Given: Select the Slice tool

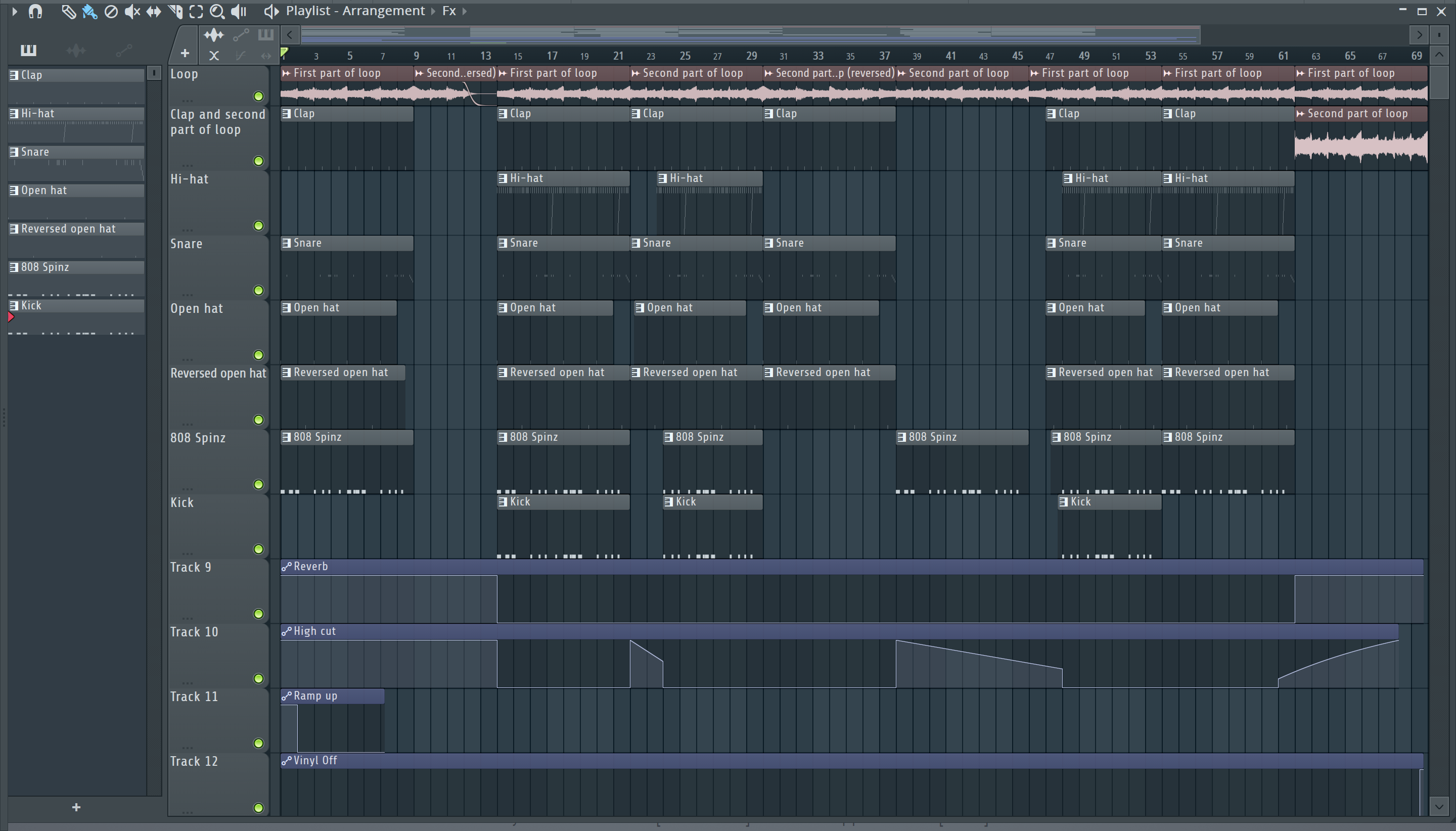Looking at the screenshot, I should tap(174, 12).
